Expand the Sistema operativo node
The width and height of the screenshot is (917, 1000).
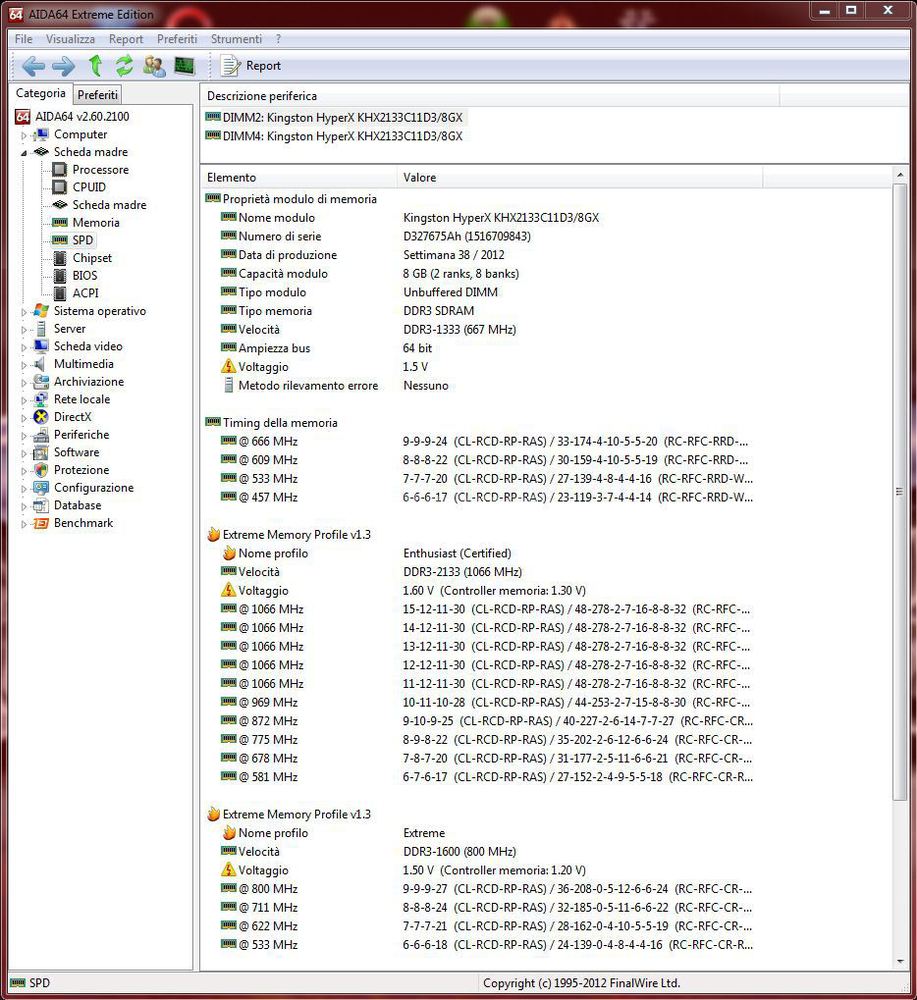pyautogui.click(x=24, y=312)
